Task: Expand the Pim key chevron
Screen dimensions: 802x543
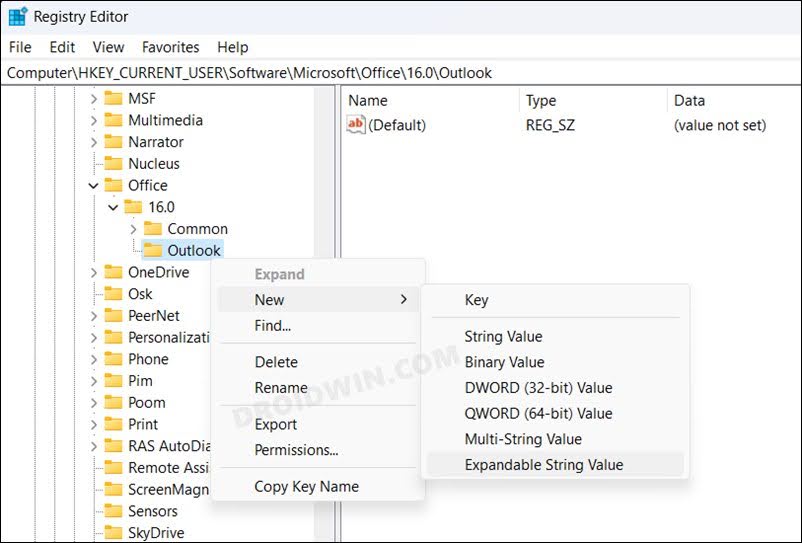Action: pos(94,381)
